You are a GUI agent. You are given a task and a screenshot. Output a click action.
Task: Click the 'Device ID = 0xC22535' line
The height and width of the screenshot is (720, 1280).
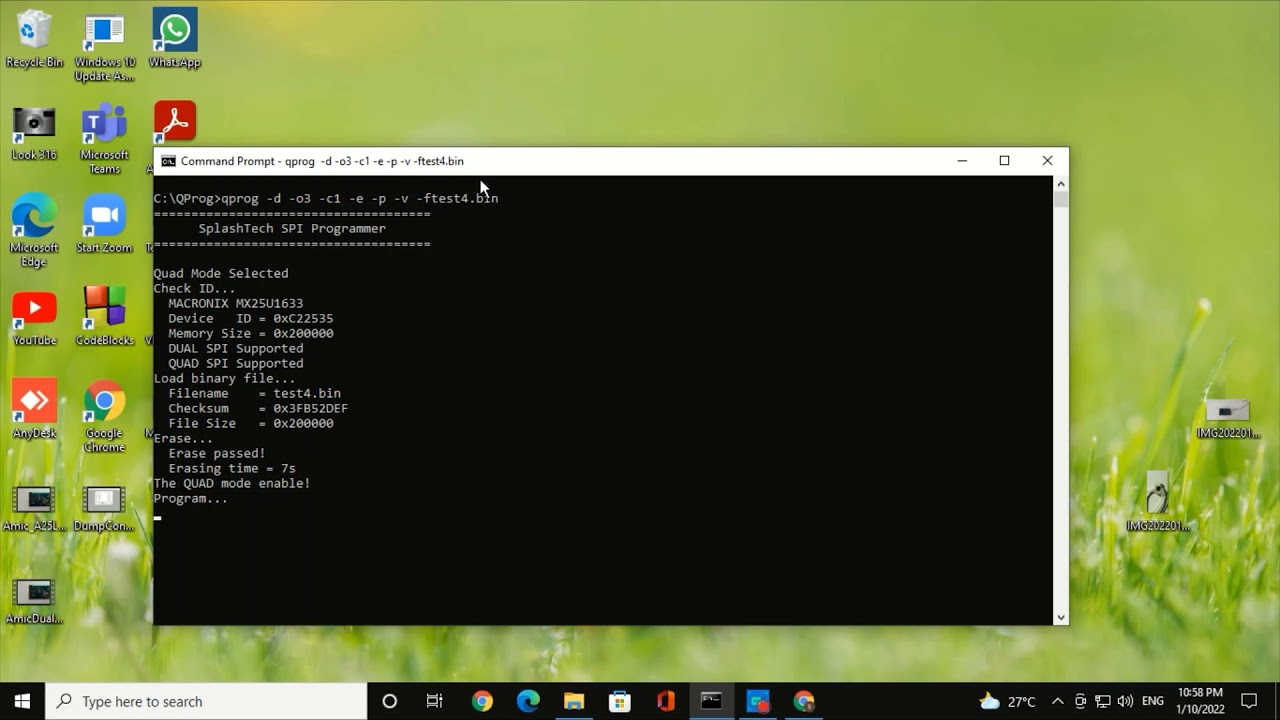coord(250,318)
